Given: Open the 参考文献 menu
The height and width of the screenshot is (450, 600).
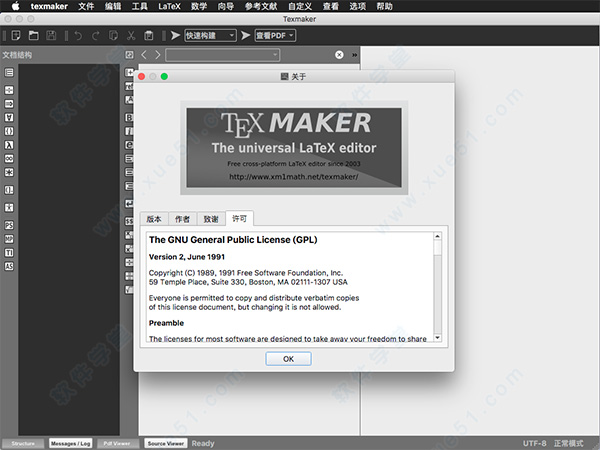Looking at the screenshot, I should [261, 6].
